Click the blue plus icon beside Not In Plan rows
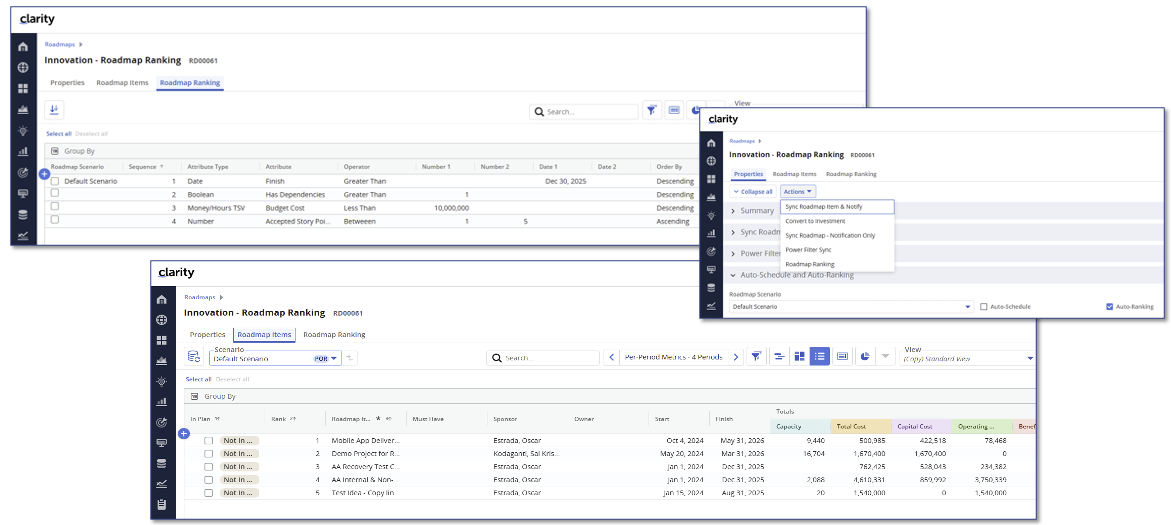1171x525 pixels. pyautogui.click(x=183, y=433)
